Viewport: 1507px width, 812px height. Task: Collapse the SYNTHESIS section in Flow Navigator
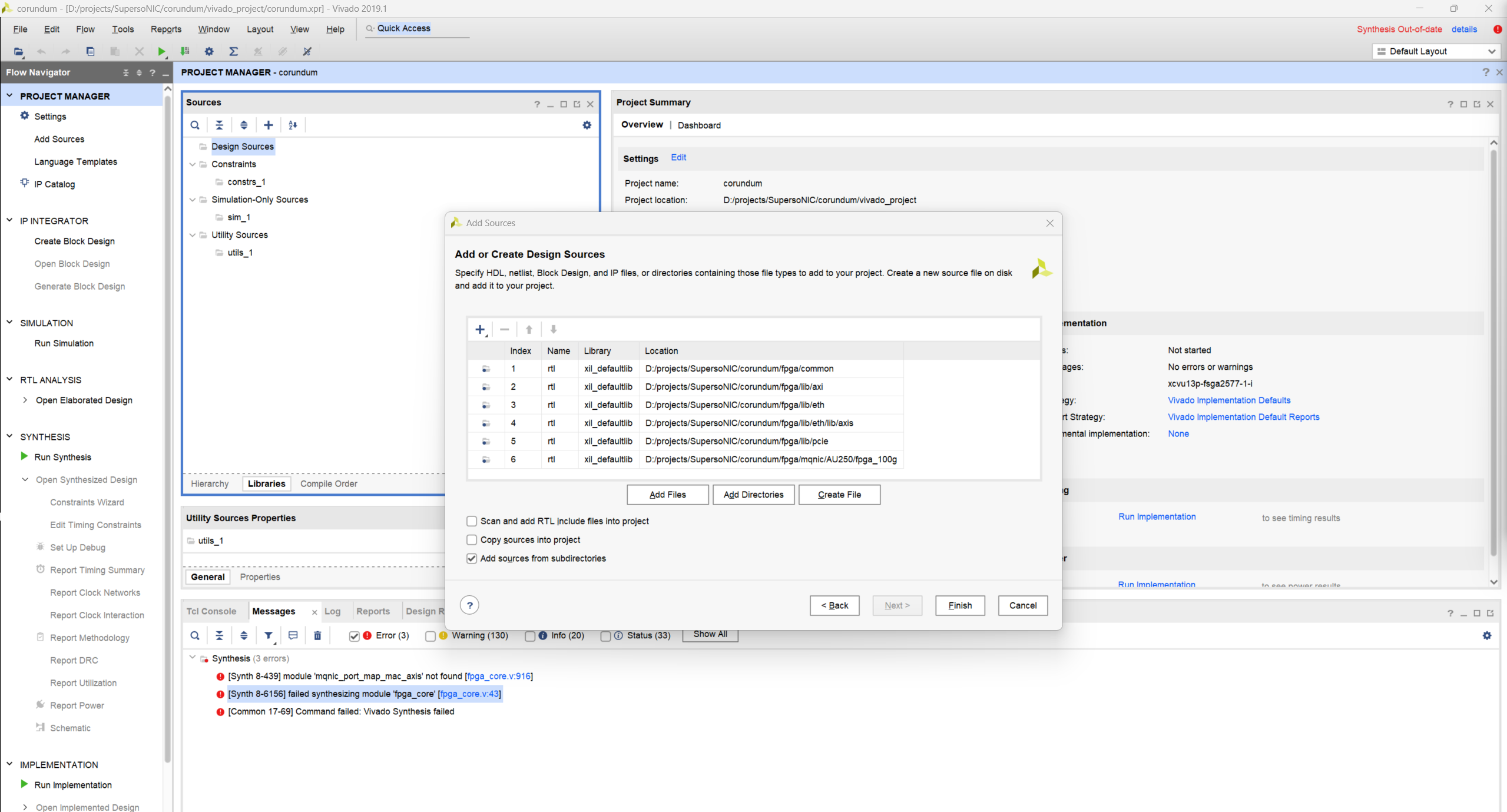tap(10, 436)
